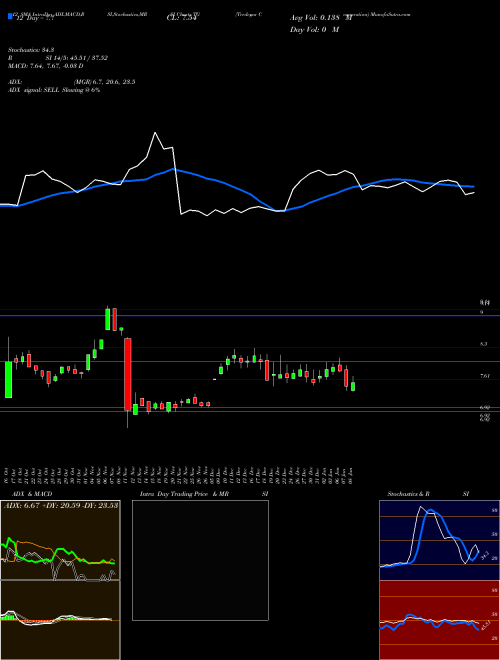Image resolution: width=500 pixels, height=660 pixels.
Task: Click the 'ADX signal: SELL Slowing @ 6%' text
Action: coord(54,90)
